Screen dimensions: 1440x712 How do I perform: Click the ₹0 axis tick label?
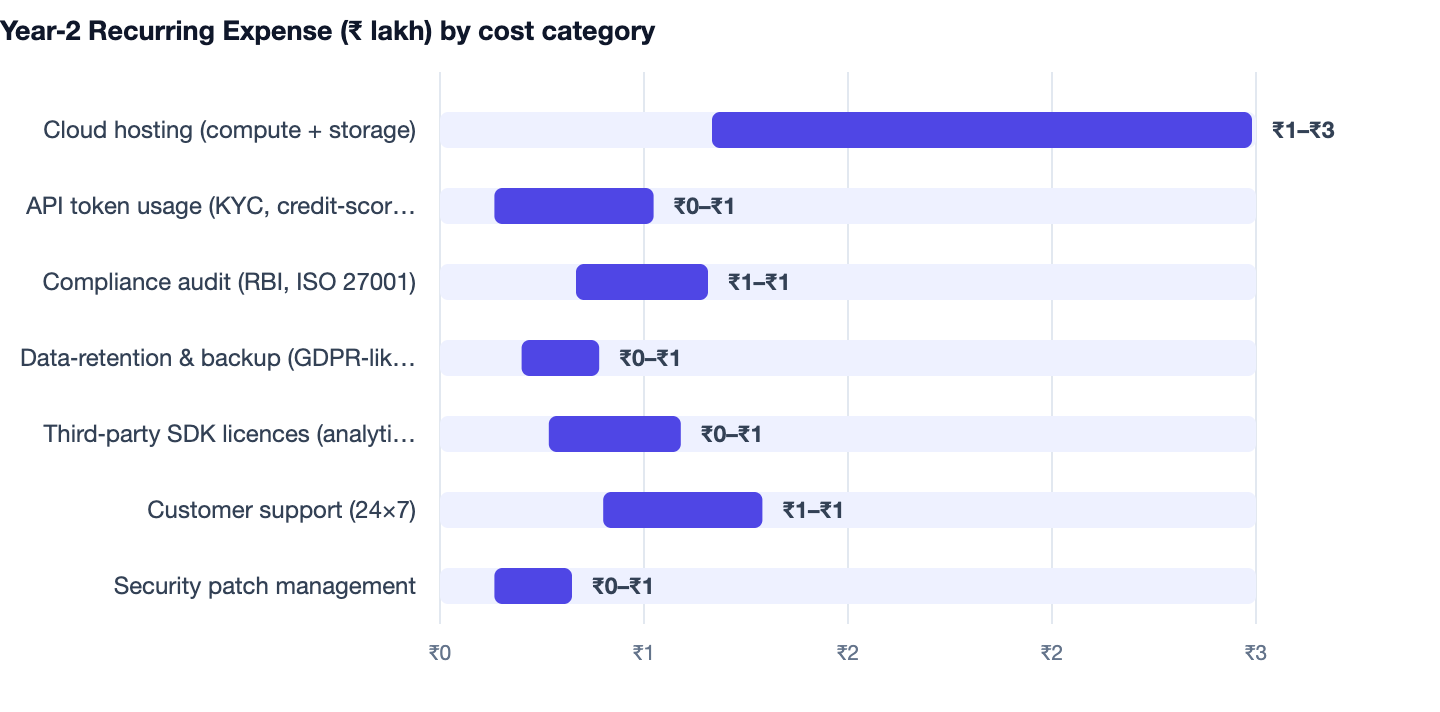(440, 653)
